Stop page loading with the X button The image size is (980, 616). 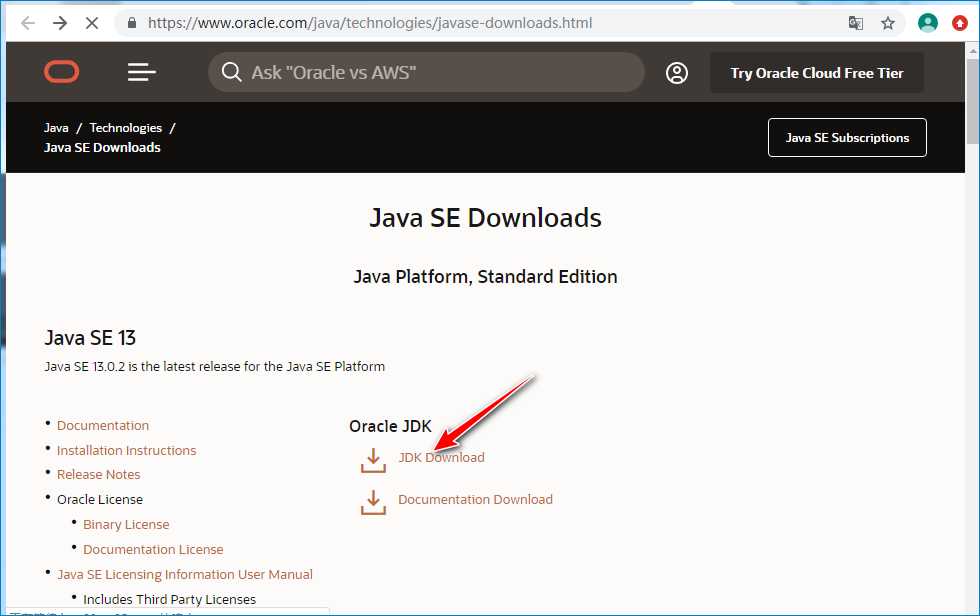92,23
